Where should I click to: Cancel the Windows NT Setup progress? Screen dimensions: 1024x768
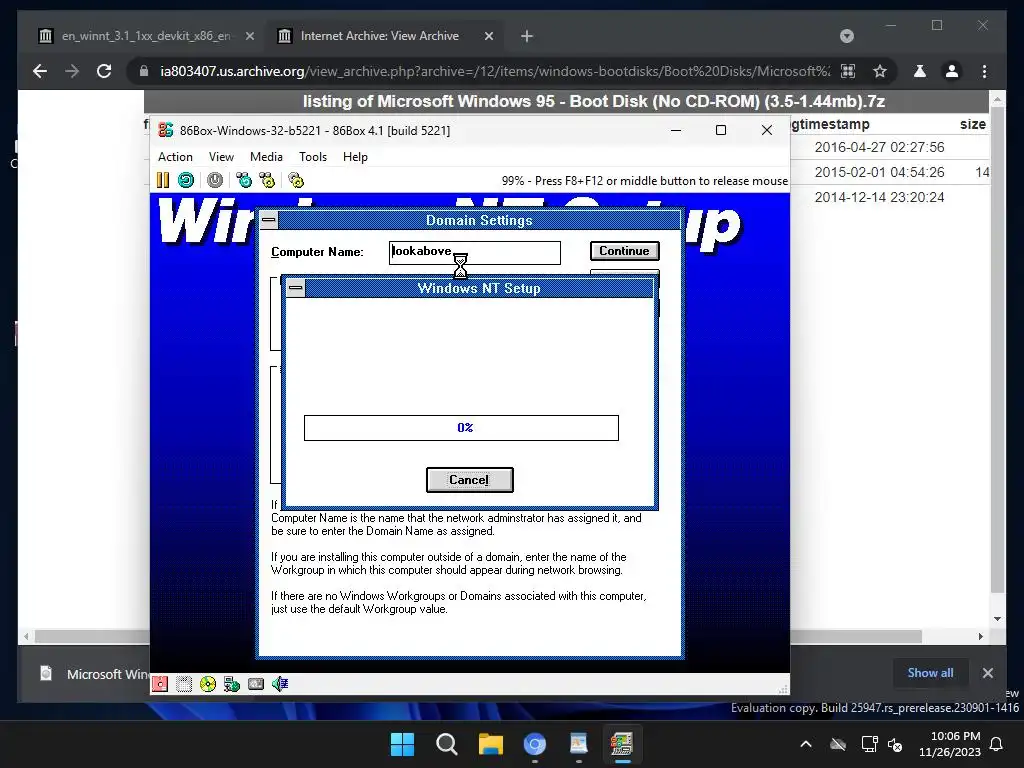point(470,480)
